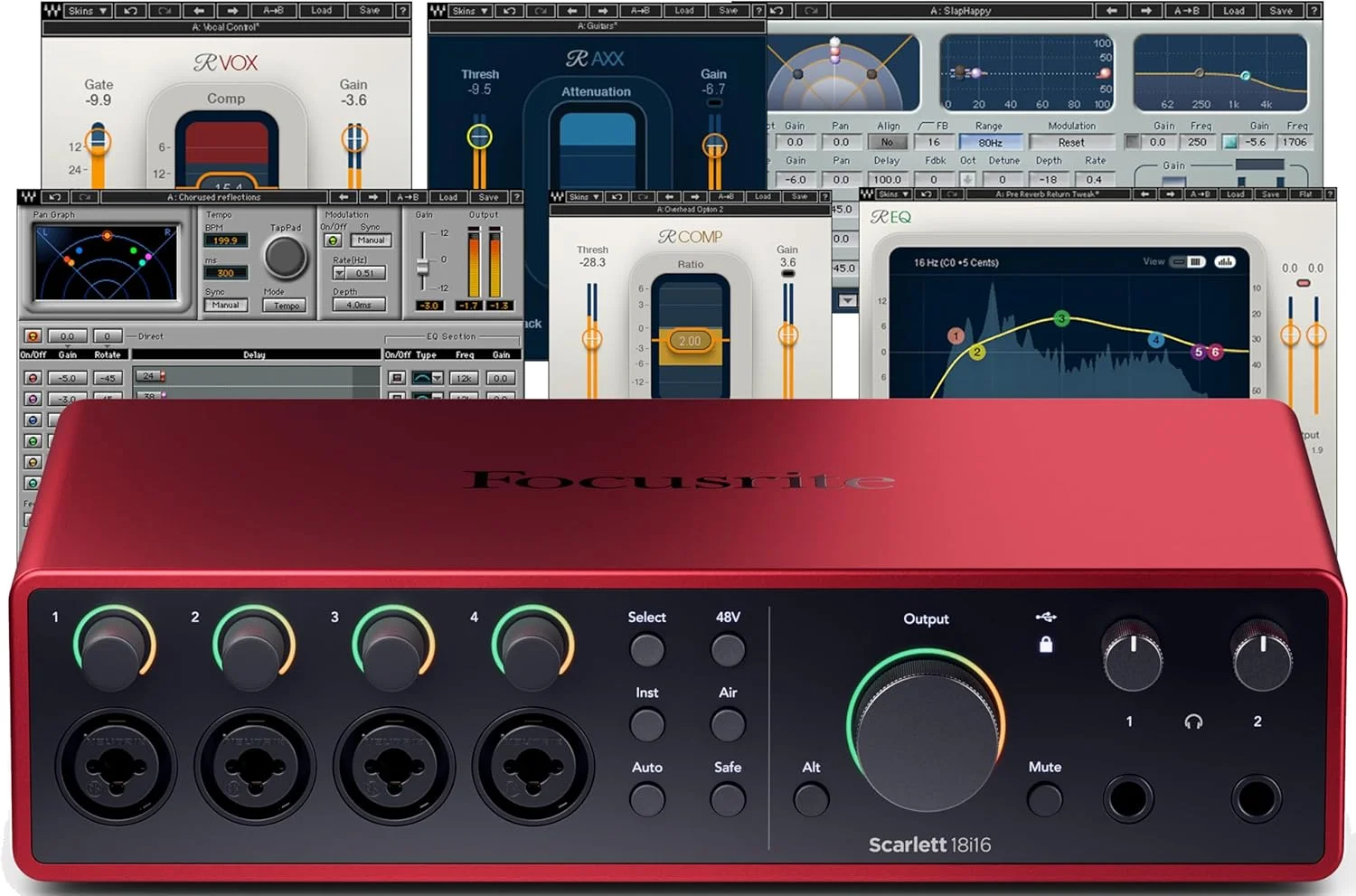Click Save in the RVox toolbar
Screen dimensions: 1356x896
[370, 11]
